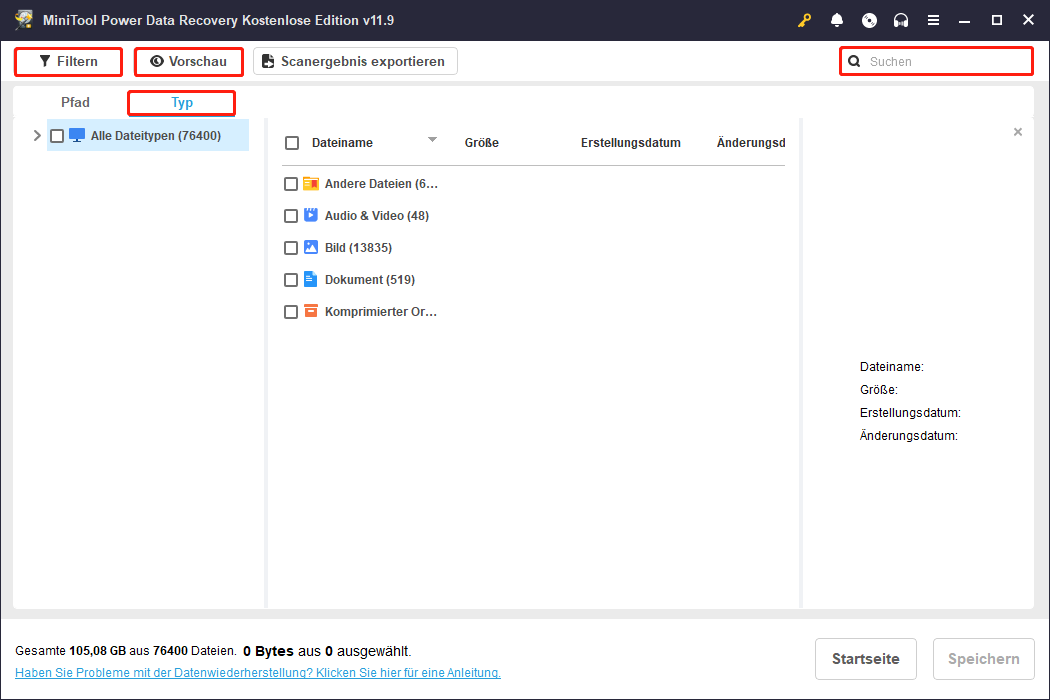Expand the Alle Dateitypen tree node
Image resolution: width=1050 pixels, height=700 pixels.
37,135
